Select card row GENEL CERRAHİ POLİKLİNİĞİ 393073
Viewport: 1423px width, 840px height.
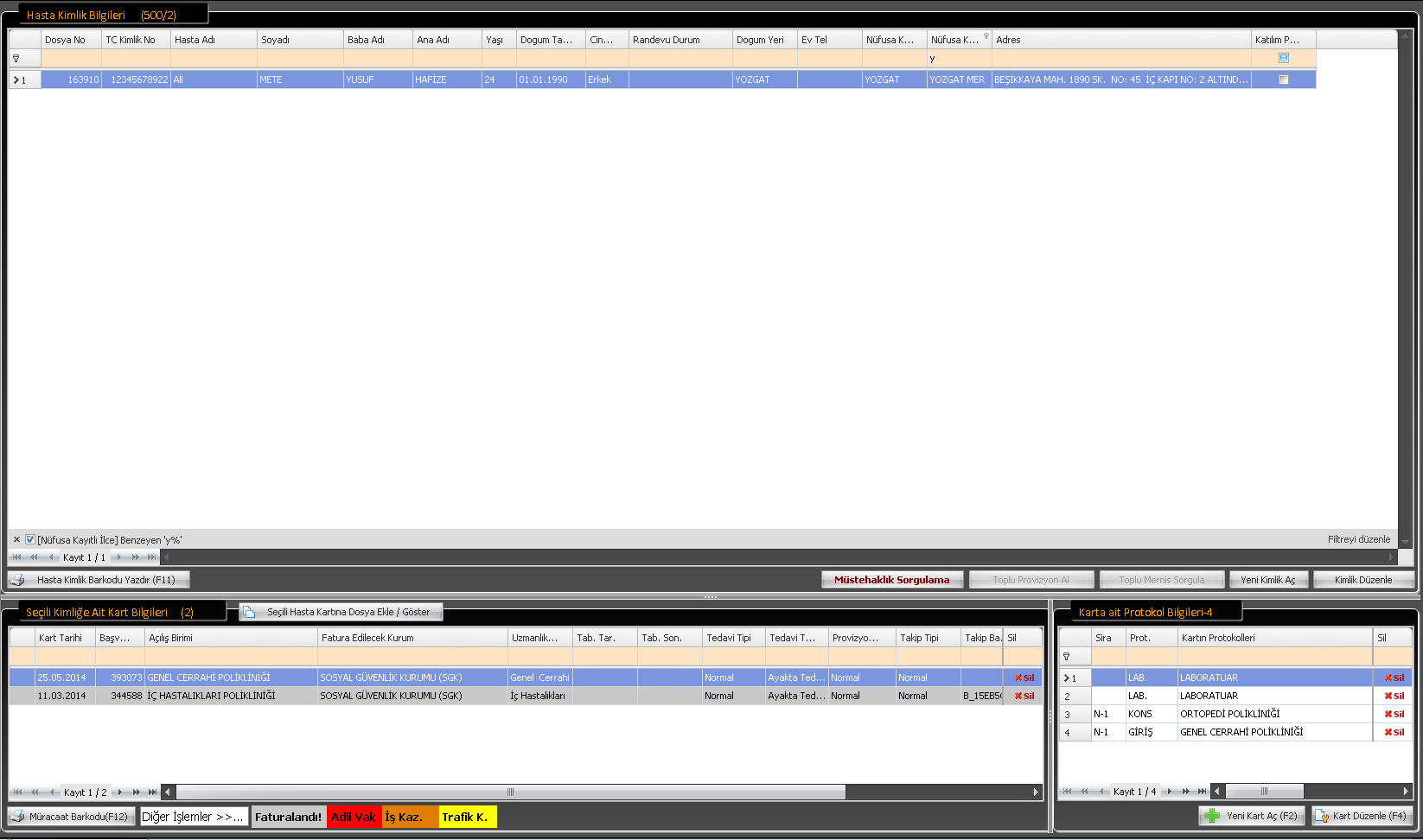(526, 678)
